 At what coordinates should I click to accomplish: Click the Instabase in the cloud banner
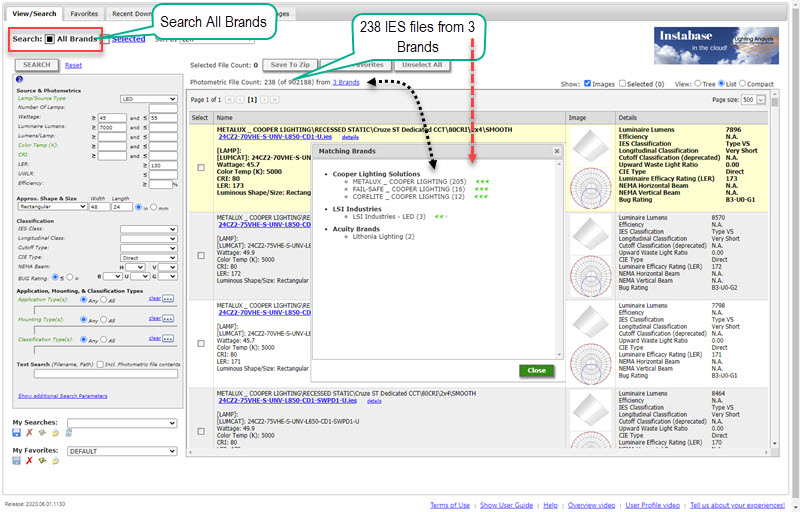[x=716, y=45]
